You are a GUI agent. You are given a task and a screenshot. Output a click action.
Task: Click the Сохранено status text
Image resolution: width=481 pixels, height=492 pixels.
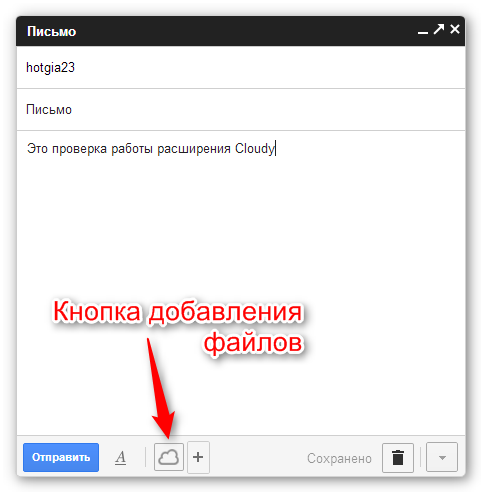click(339, 458)
